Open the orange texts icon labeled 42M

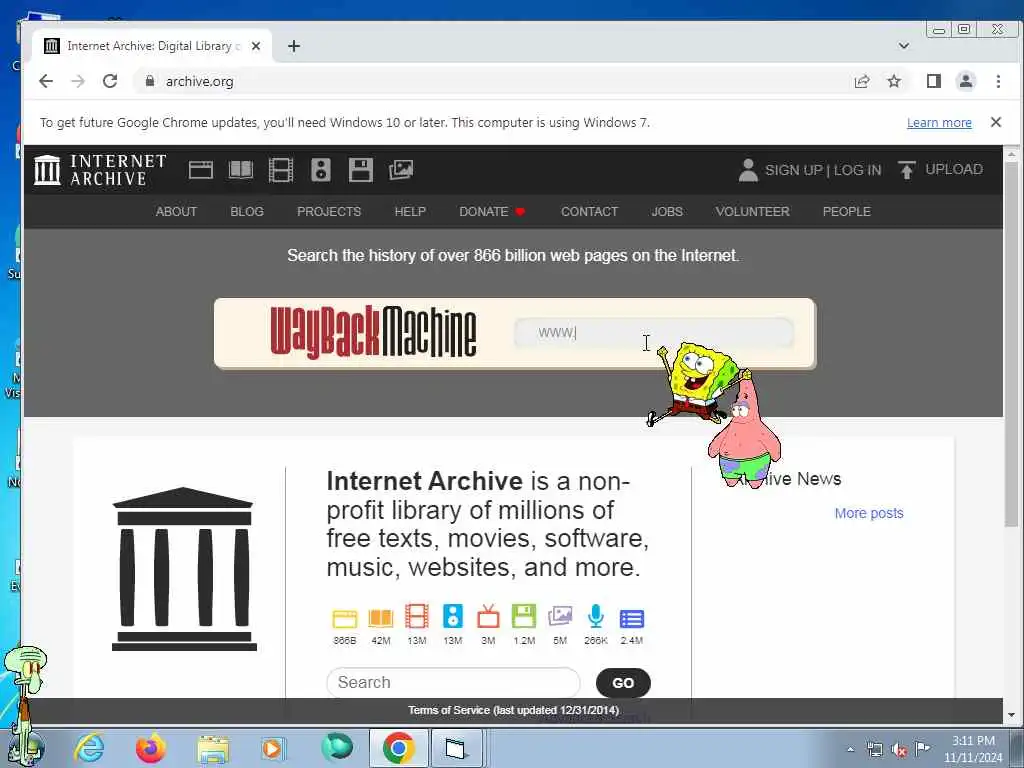point(381,618)
